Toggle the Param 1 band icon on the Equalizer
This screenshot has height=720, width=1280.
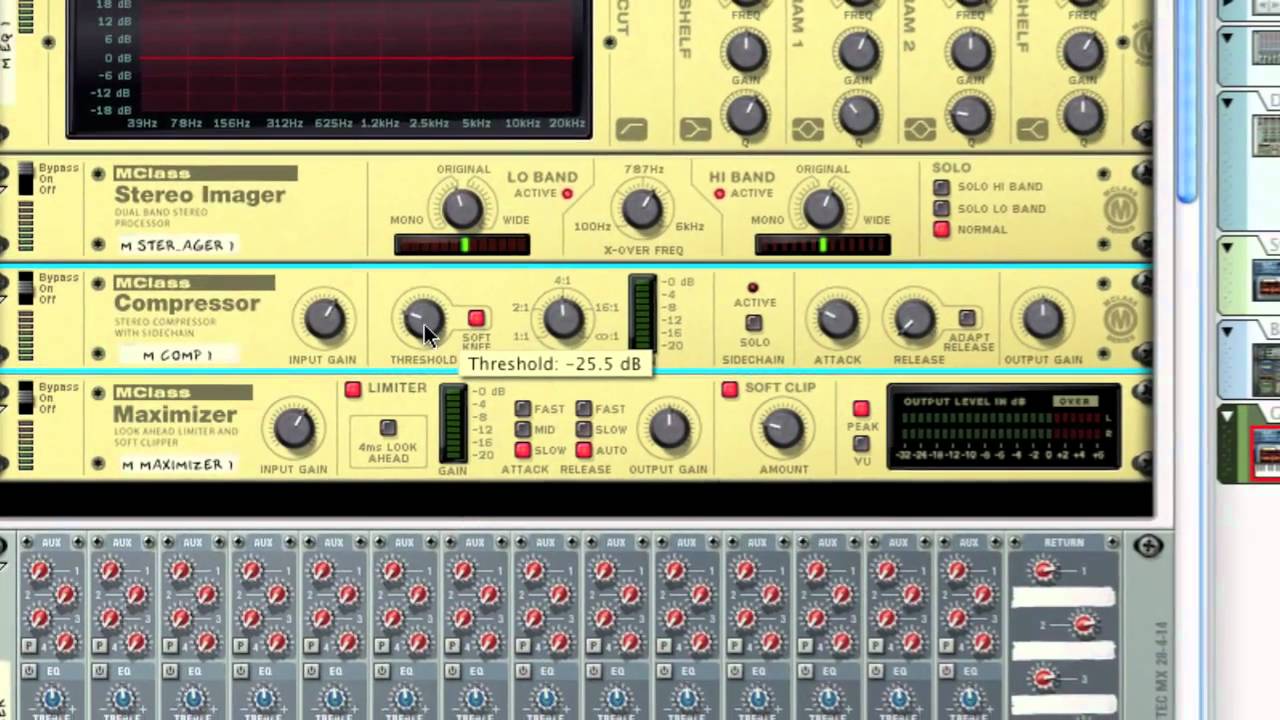coord(808,129)
